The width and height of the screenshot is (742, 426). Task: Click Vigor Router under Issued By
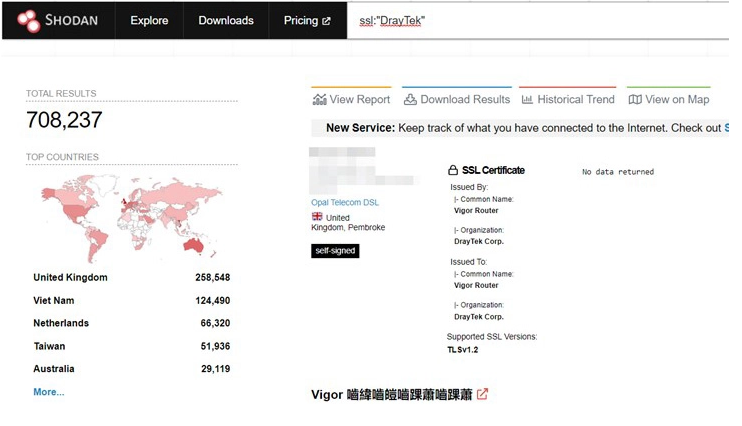point(476,211)
